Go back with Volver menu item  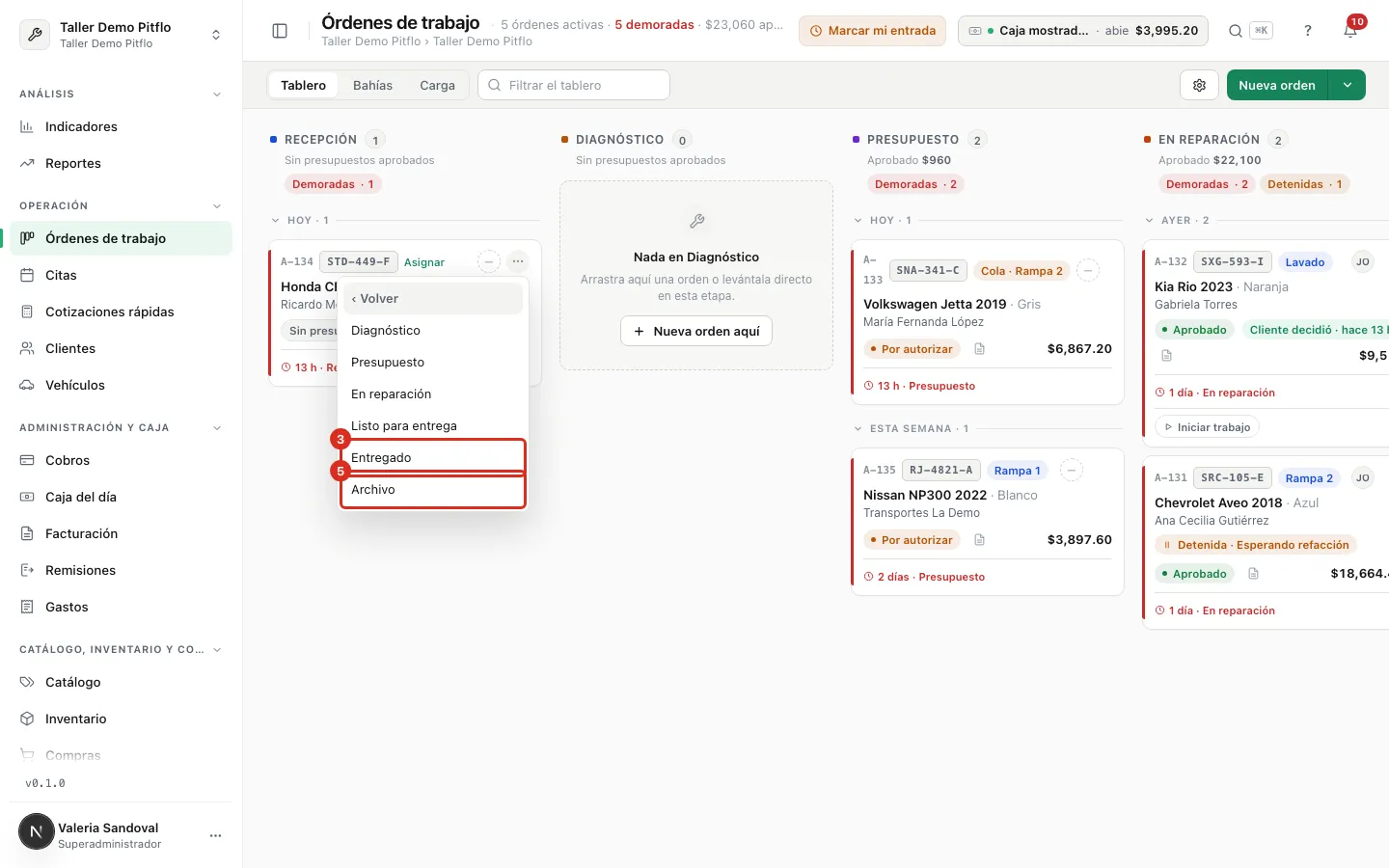coord(433,298)
